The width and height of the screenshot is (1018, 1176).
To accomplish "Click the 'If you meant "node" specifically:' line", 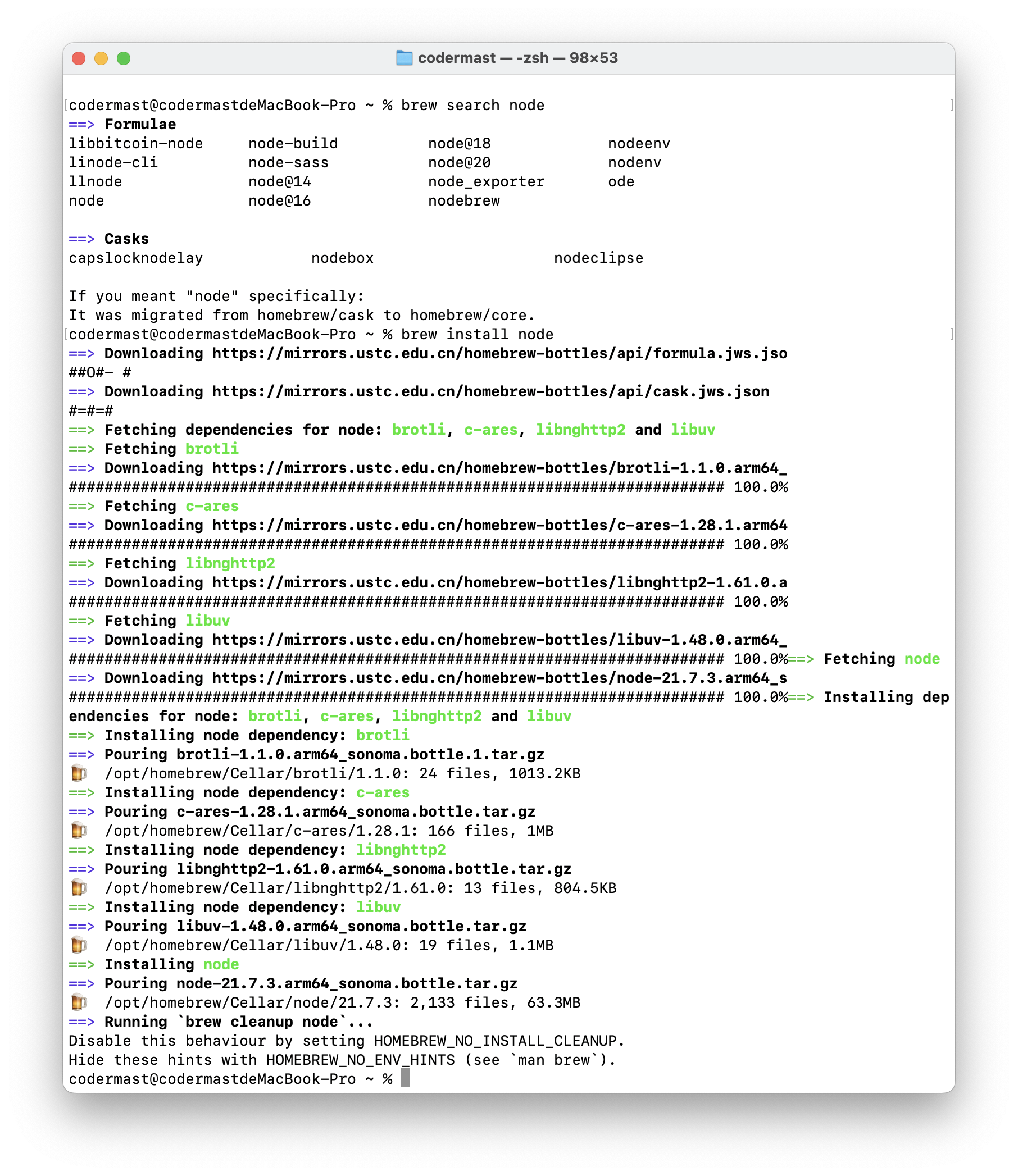I will pos(216,297).
